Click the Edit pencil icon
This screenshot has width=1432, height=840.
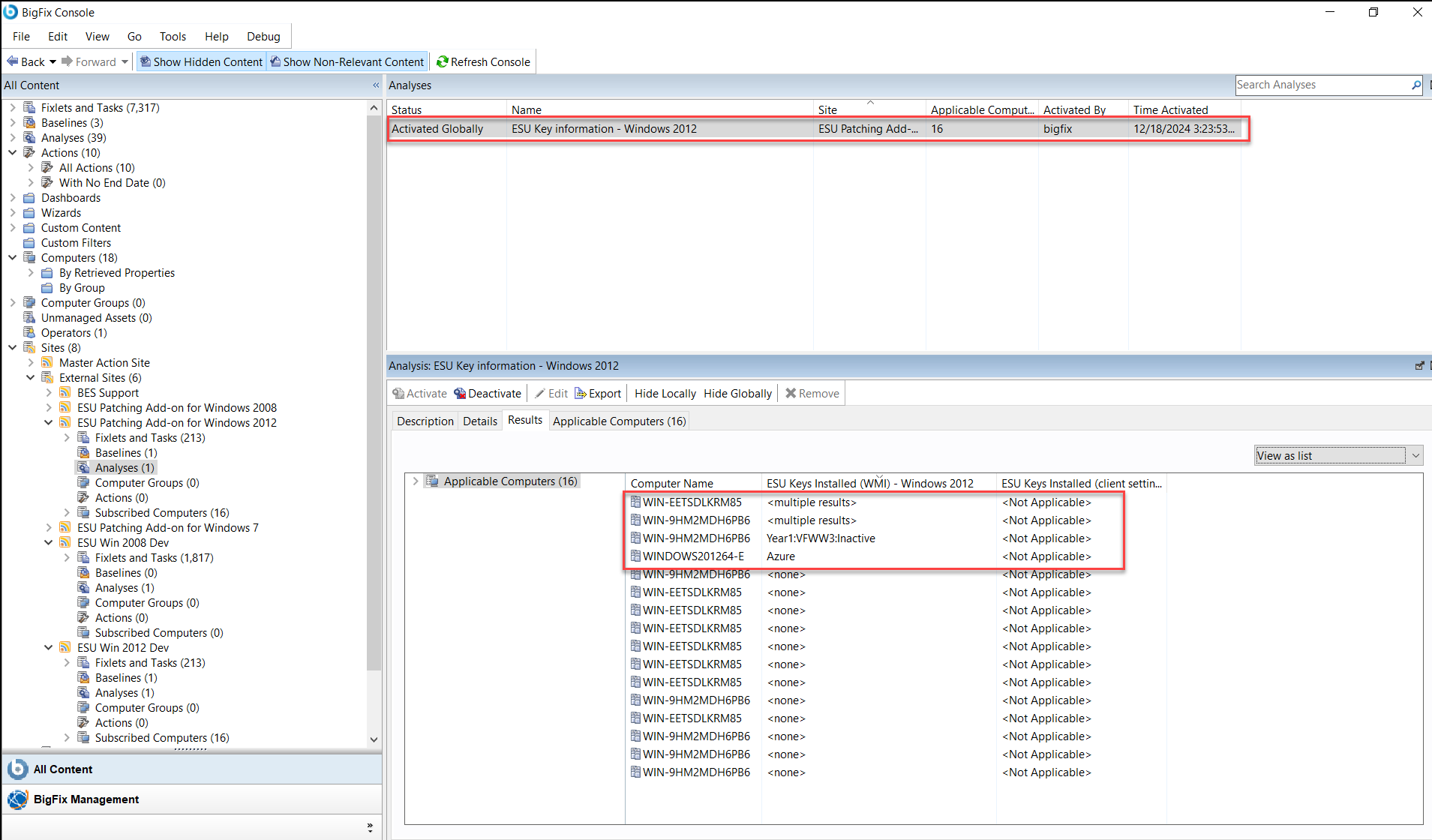(x=539, y=394)
